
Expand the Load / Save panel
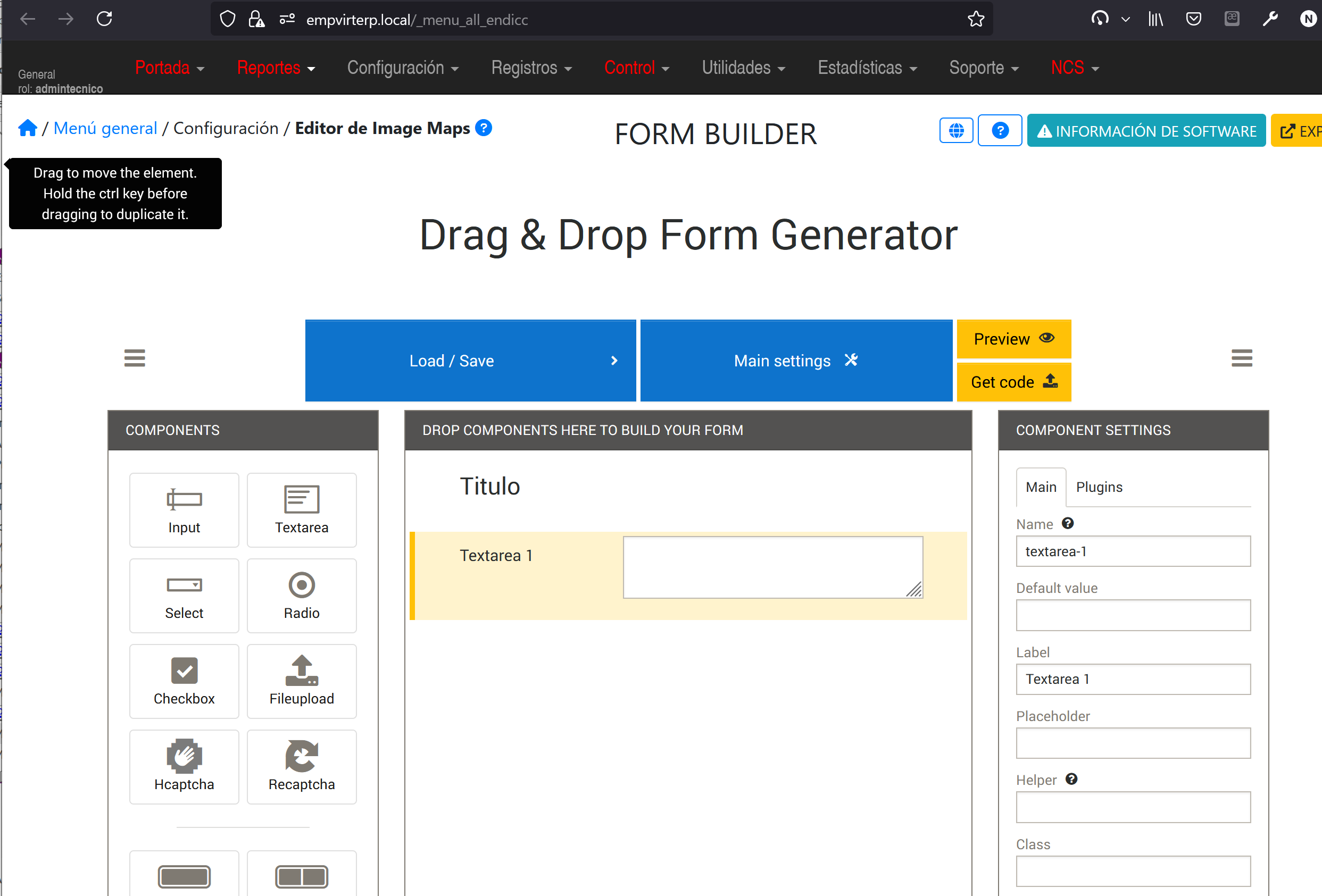coord(470,361)
